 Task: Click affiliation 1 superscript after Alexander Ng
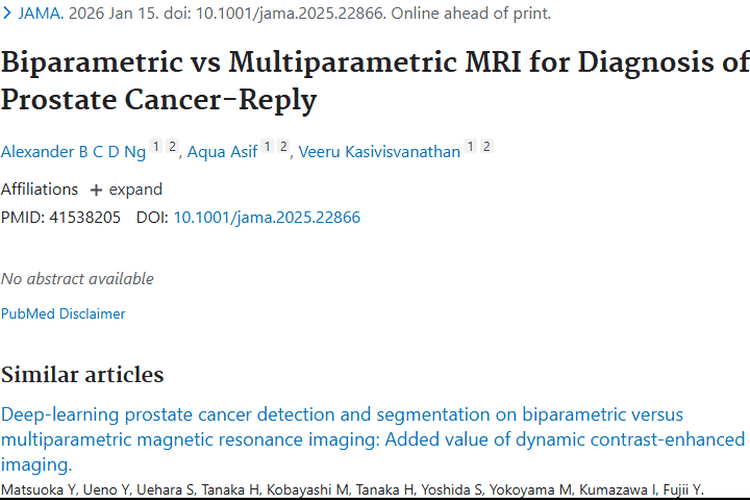point(156,147)
